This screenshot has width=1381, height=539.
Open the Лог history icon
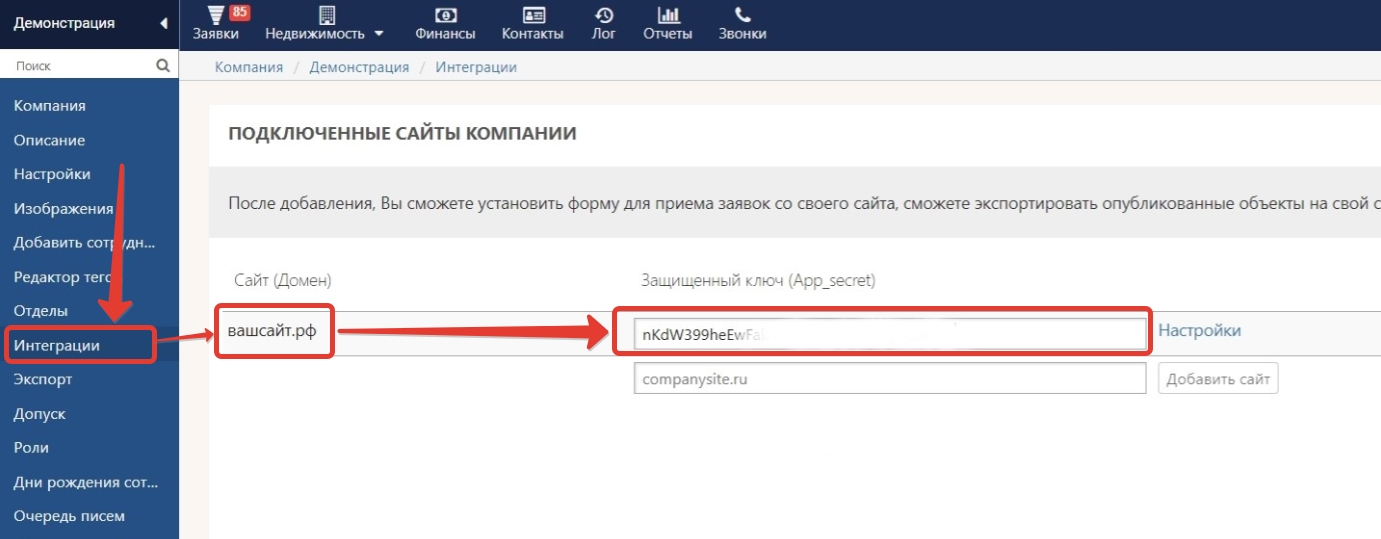[x=604, y=15]
